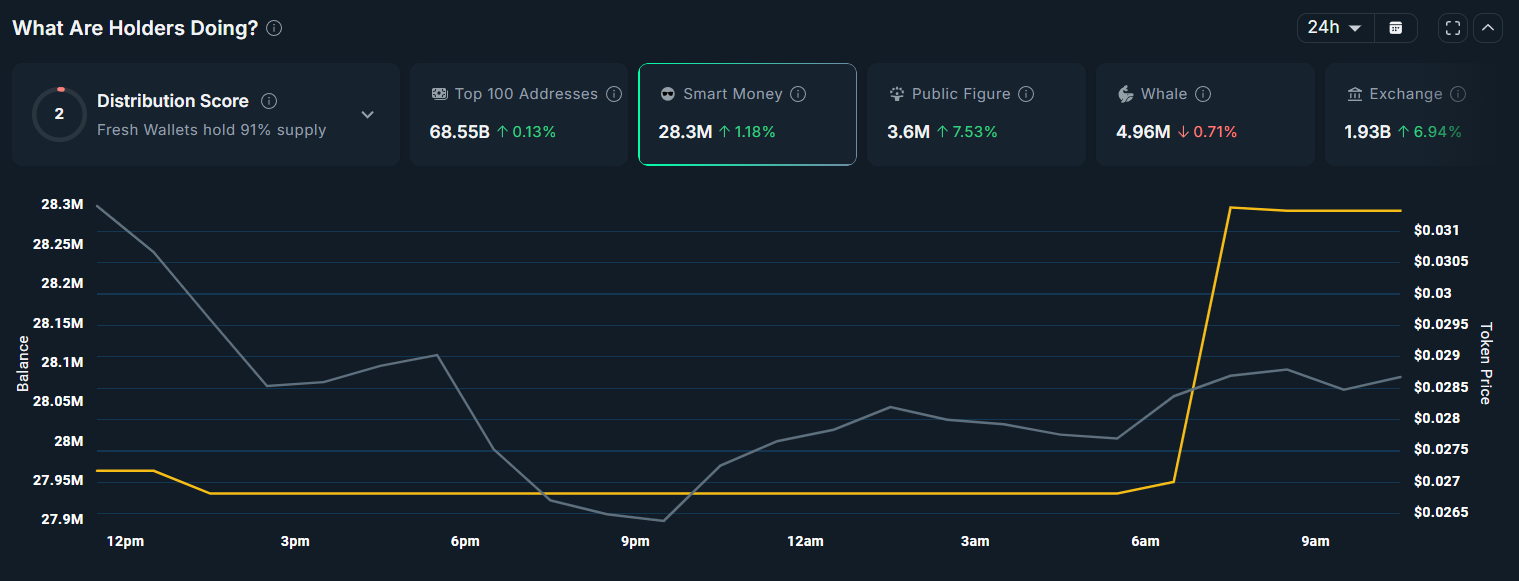Open the 24h time range dropdown
The image size is (1519, 581).
point(1336,28)
